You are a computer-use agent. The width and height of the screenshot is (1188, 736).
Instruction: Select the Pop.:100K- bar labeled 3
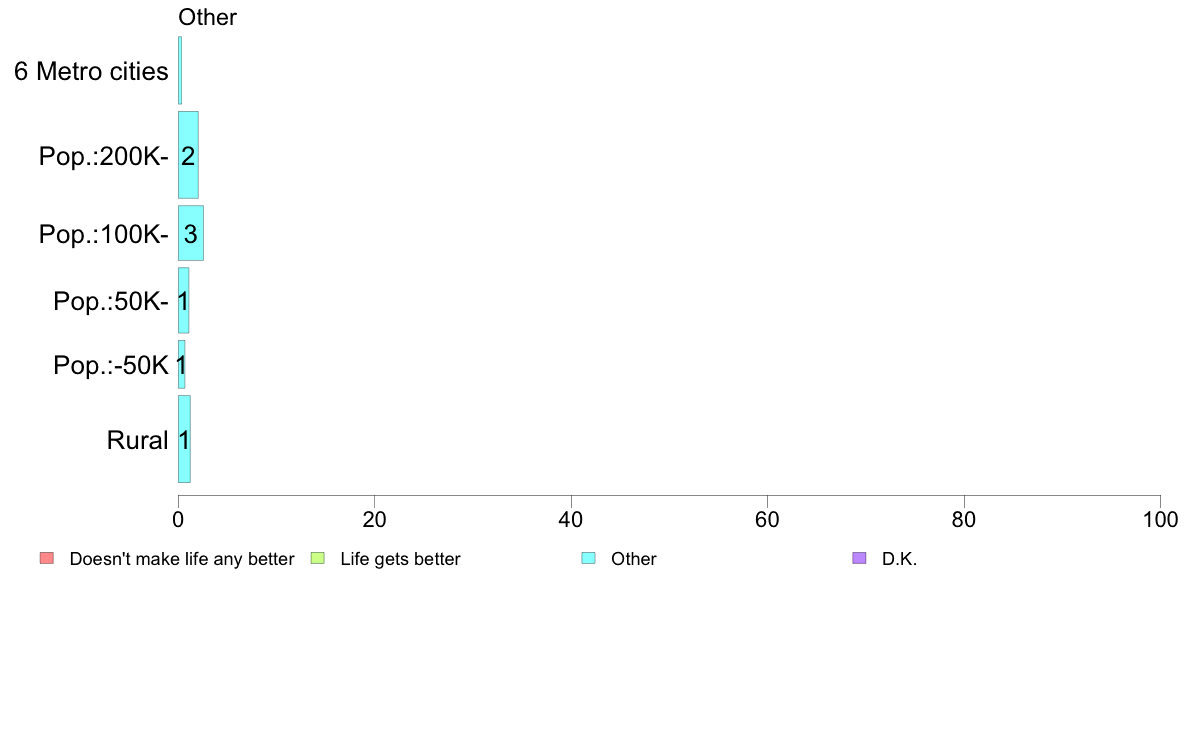pos(191,233)
